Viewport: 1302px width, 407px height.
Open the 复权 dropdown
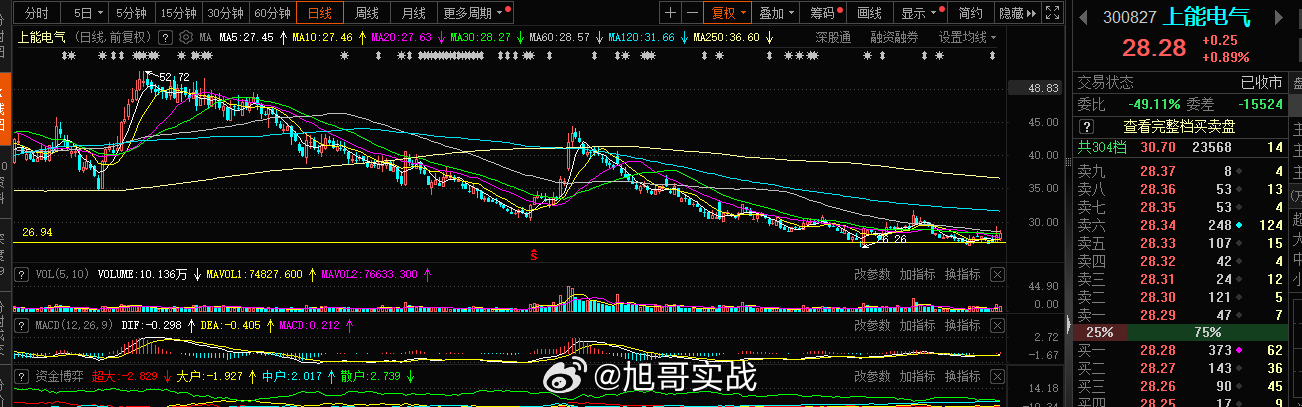click(728, 13)
